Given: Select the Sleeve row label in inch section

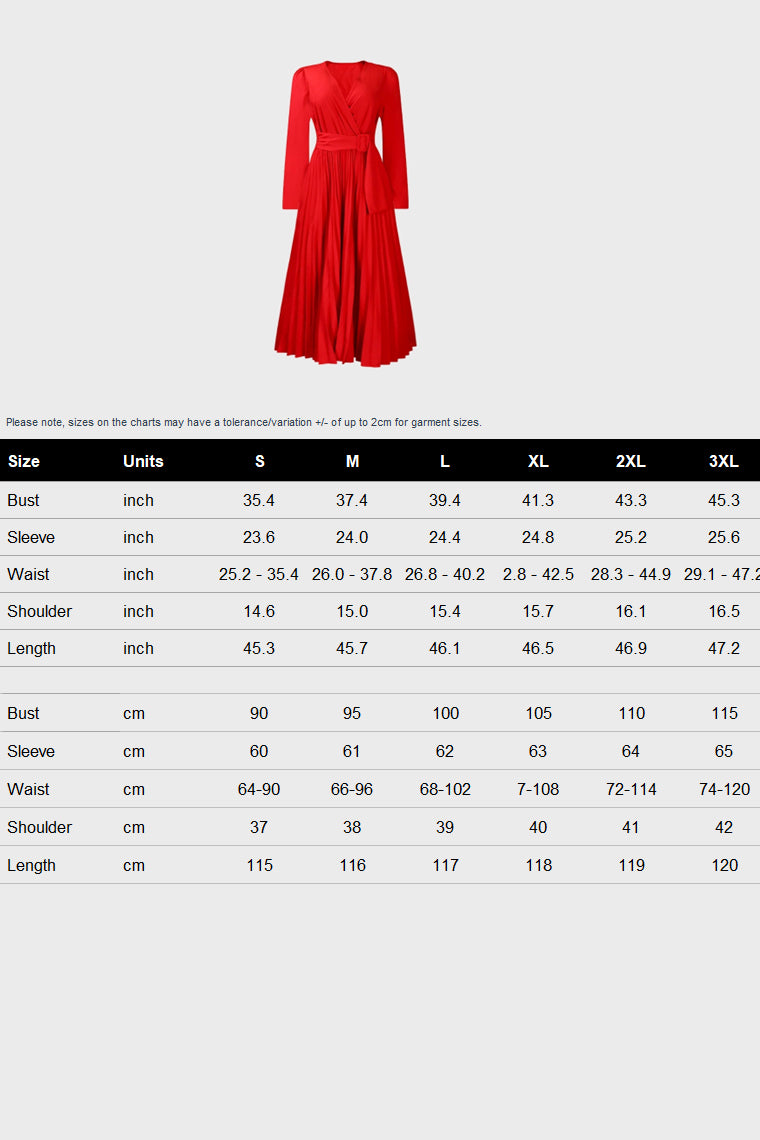Looking at the screenshot, I should click(31, 537).
